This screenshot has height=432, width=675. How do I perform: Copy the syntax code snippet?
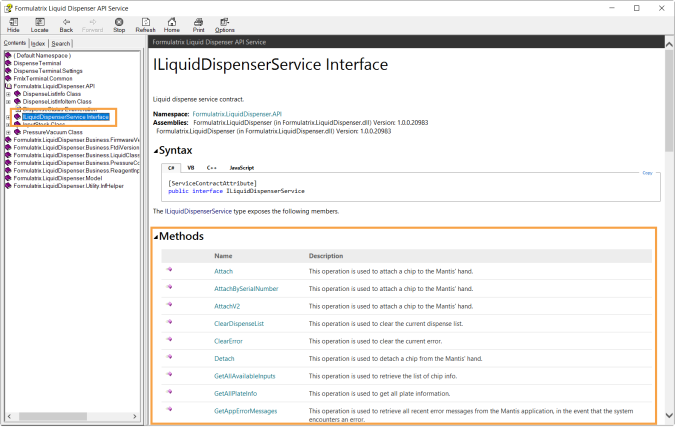[x=647, y=173]
